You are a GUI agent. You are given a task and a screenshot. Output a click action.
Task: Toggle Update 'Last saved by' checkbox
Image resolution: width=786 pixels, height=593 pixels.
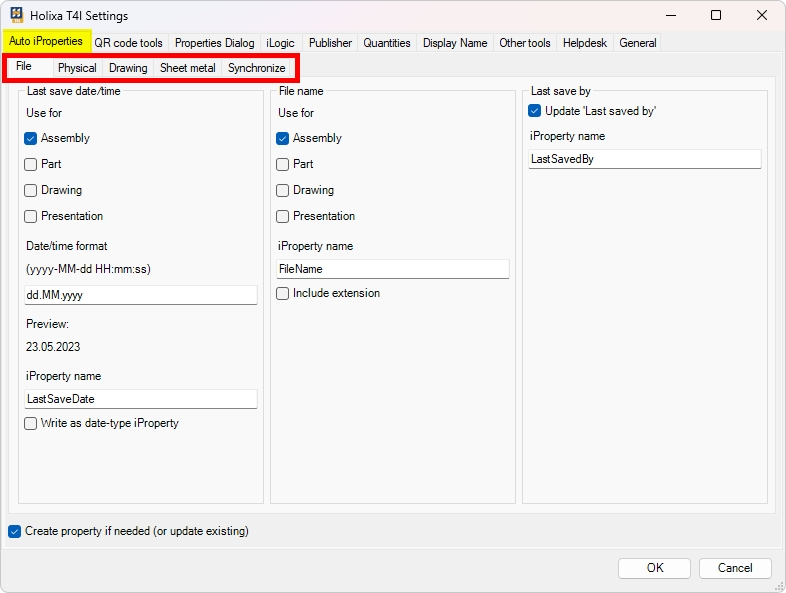pyautogui.click(x=535, y=111)
